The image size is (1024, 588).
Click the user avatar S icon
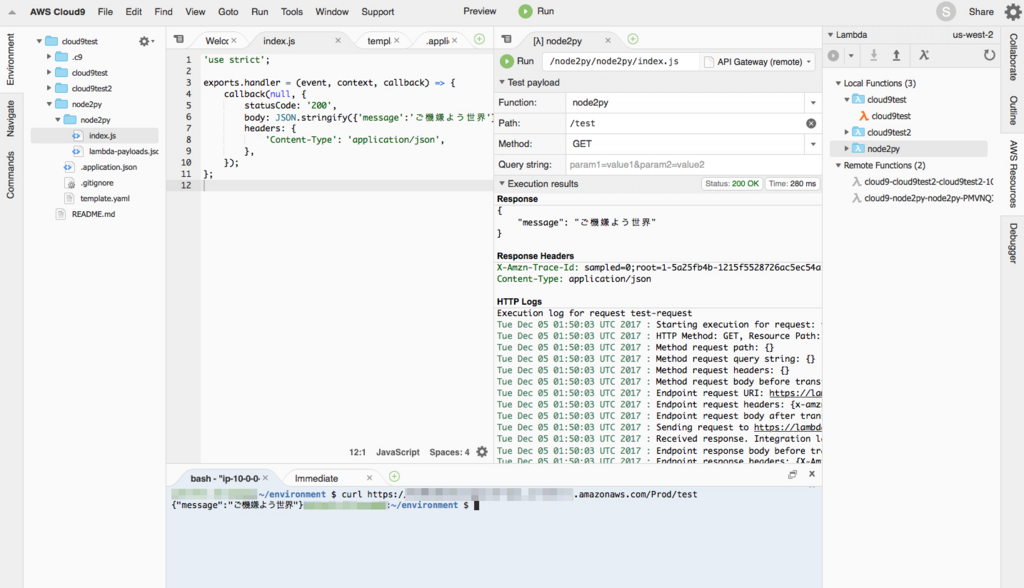click(946, 12)
